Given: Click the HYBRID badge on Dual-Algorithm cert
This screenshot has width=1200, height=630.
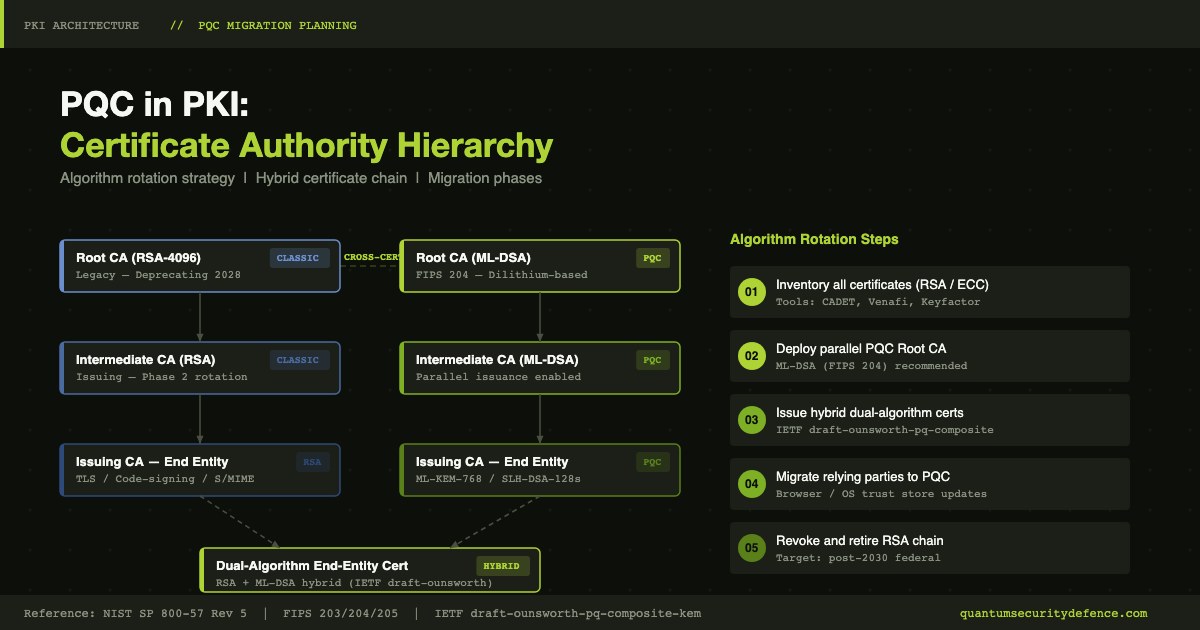Looking at the screenshot, I should pos(501,566).
